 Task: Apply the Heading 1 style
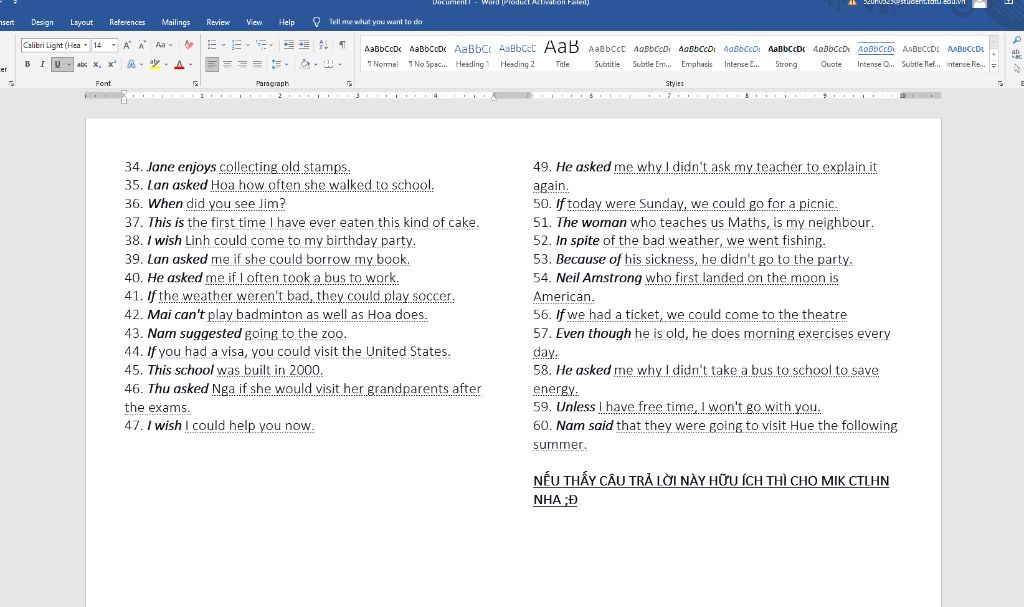[472, 55]
